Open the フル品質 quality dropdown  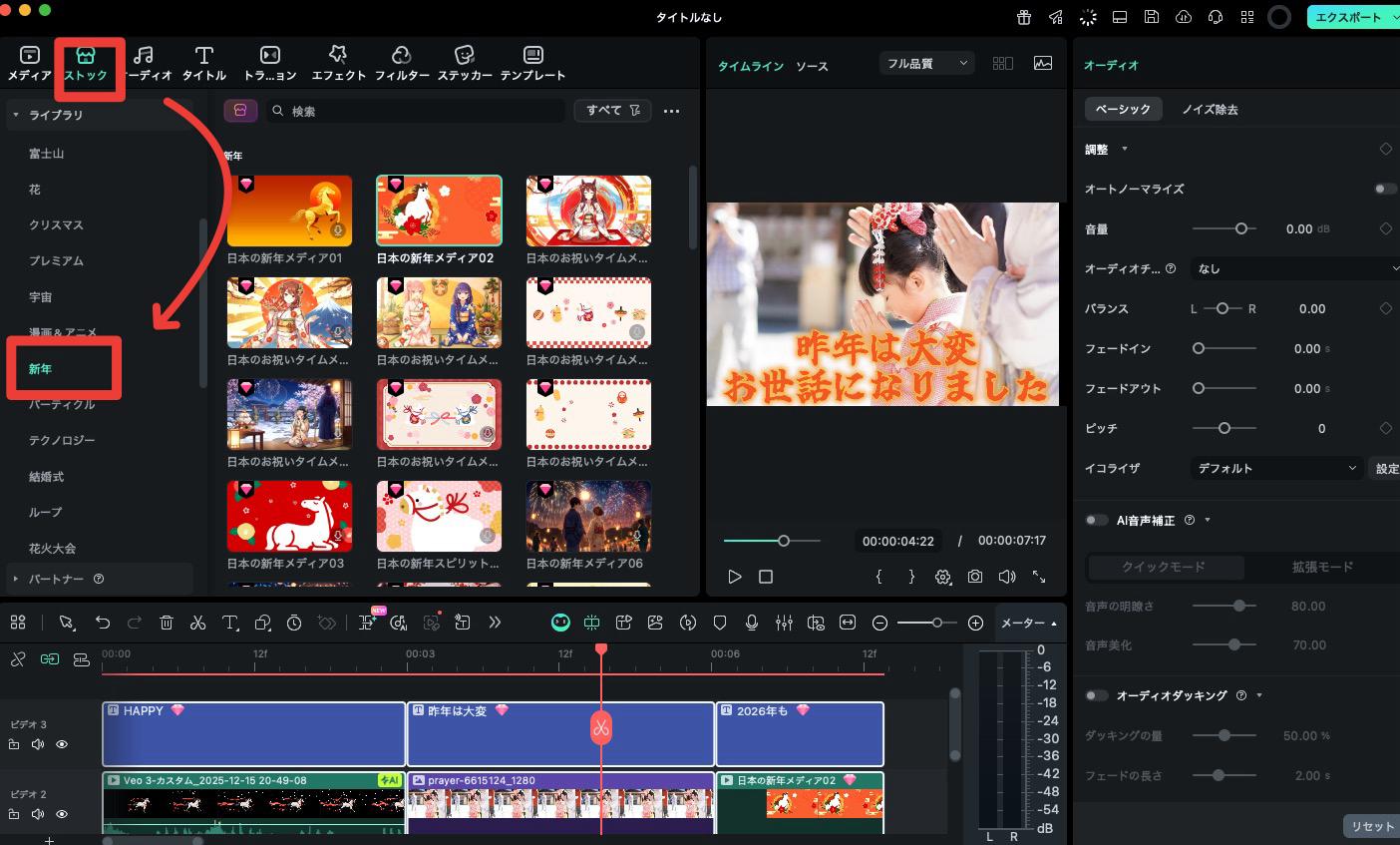pyautogui.click(x=926, y=63)
